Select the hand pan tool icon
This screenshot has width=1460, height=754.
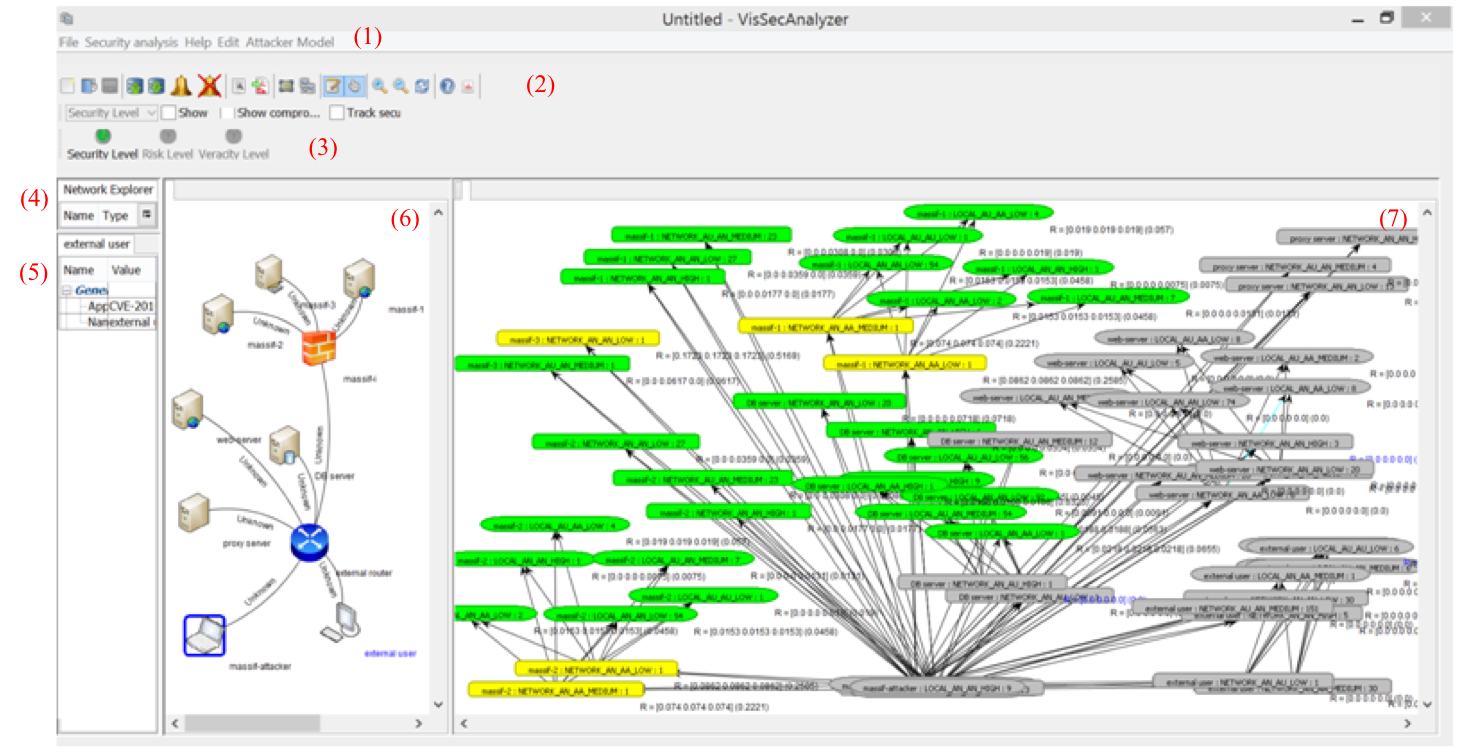tap(354, 86)
